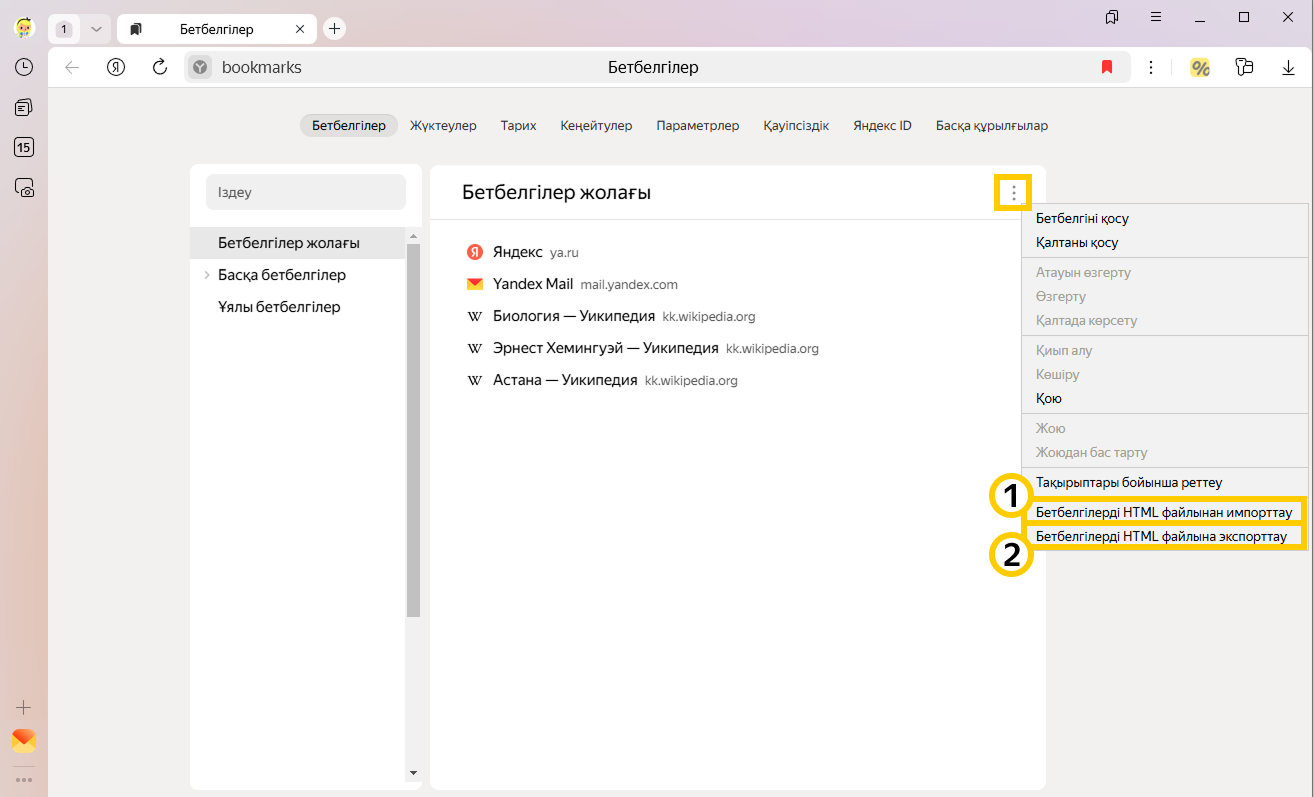Open history clock icon in sidebar
Image resolution: width=1314 pixels, height=797 pixels.
tap(24, 67)
